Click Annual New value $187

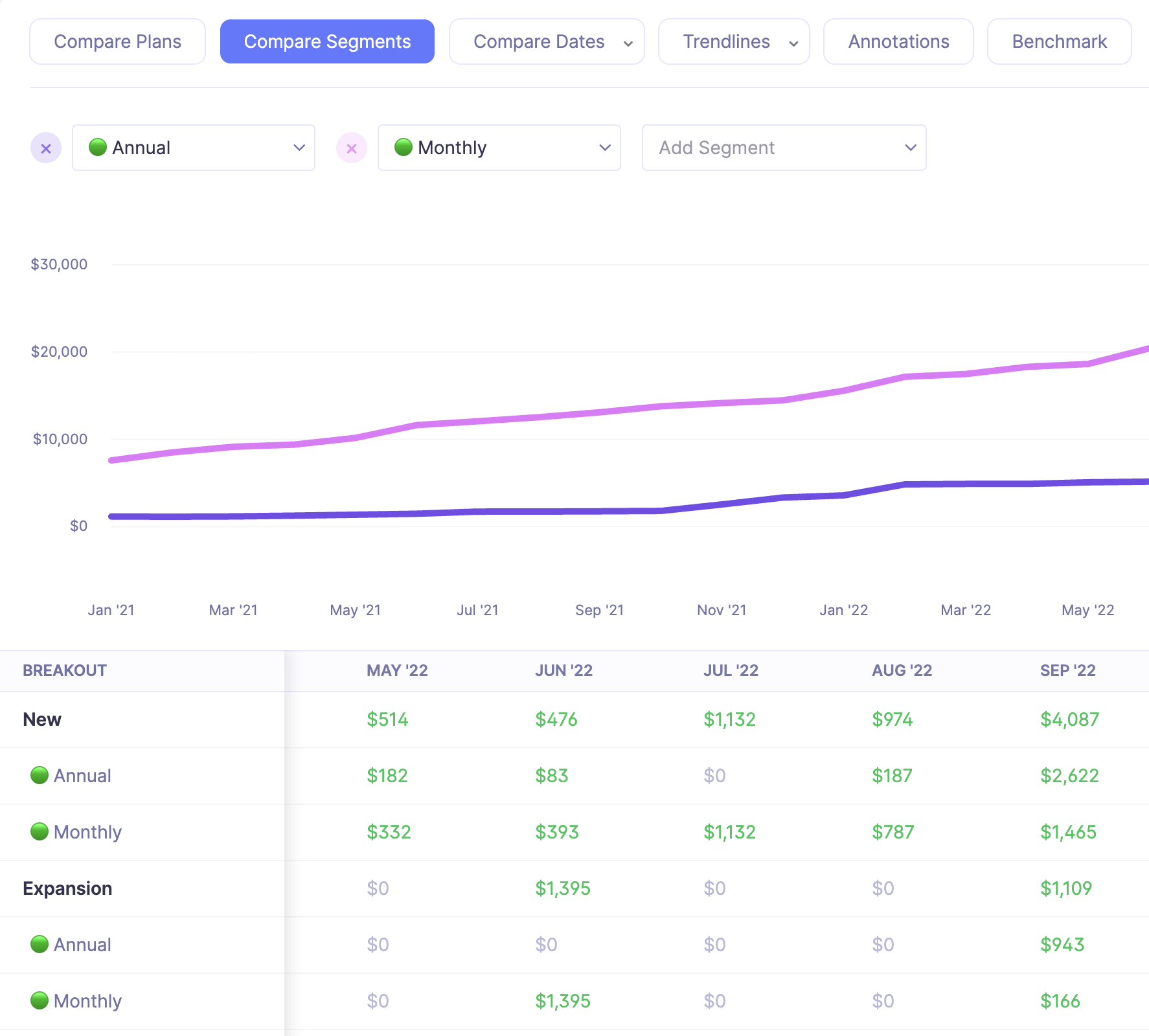coord(892,776)
